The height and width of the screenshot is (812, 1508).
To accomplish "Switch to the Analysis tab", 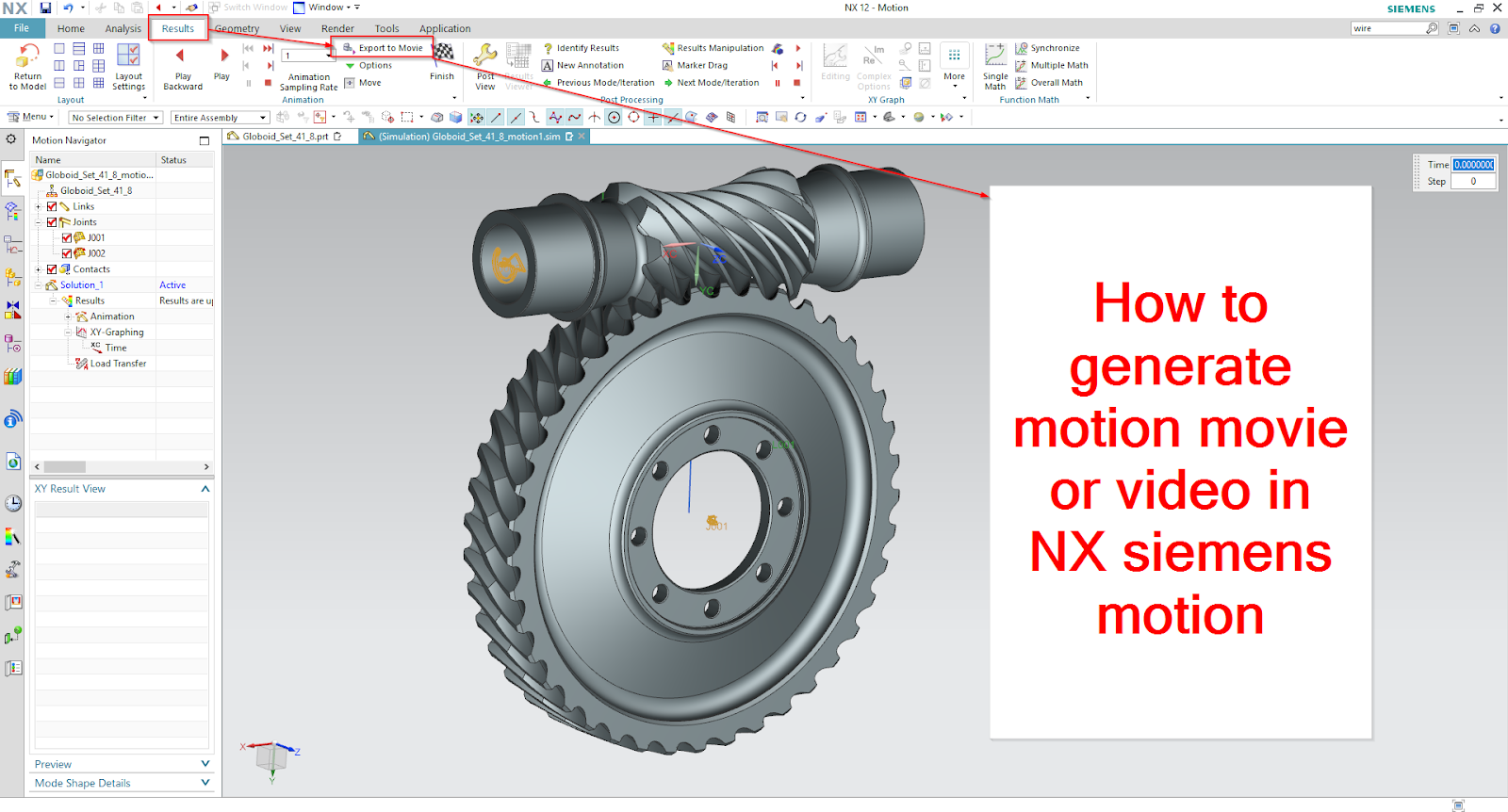I will click(123, 28).
